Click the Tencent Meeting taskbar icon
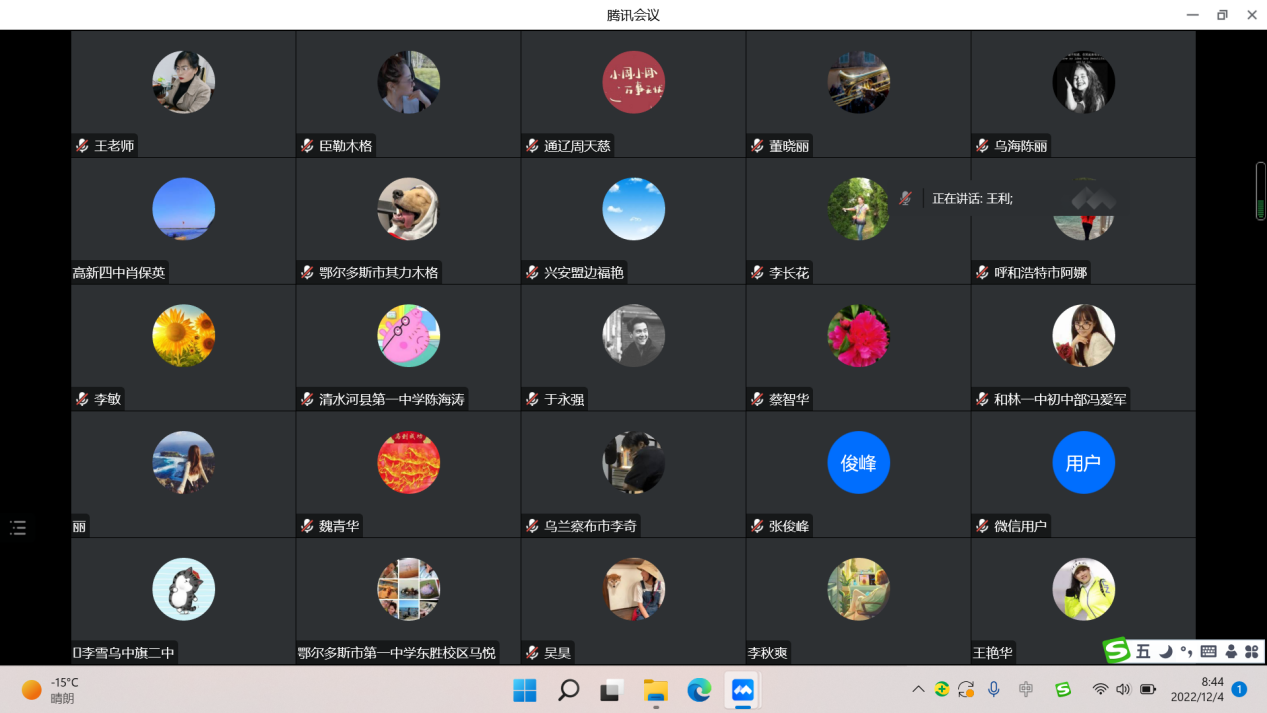This screenshot has width=1267, height=713. tap(742, 690)
